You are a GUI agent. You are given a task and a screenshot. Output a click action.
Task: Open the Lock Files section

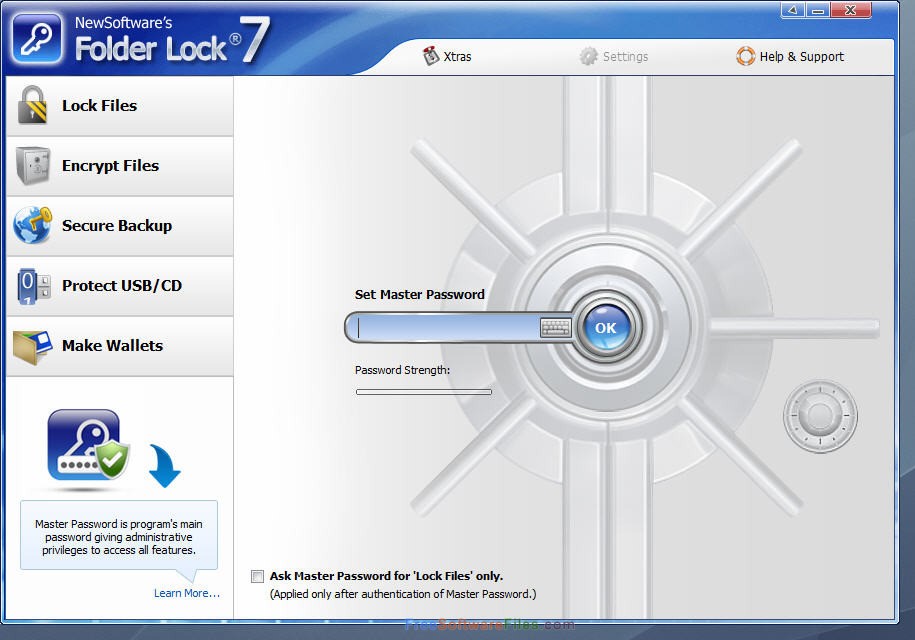pos(120,106)
